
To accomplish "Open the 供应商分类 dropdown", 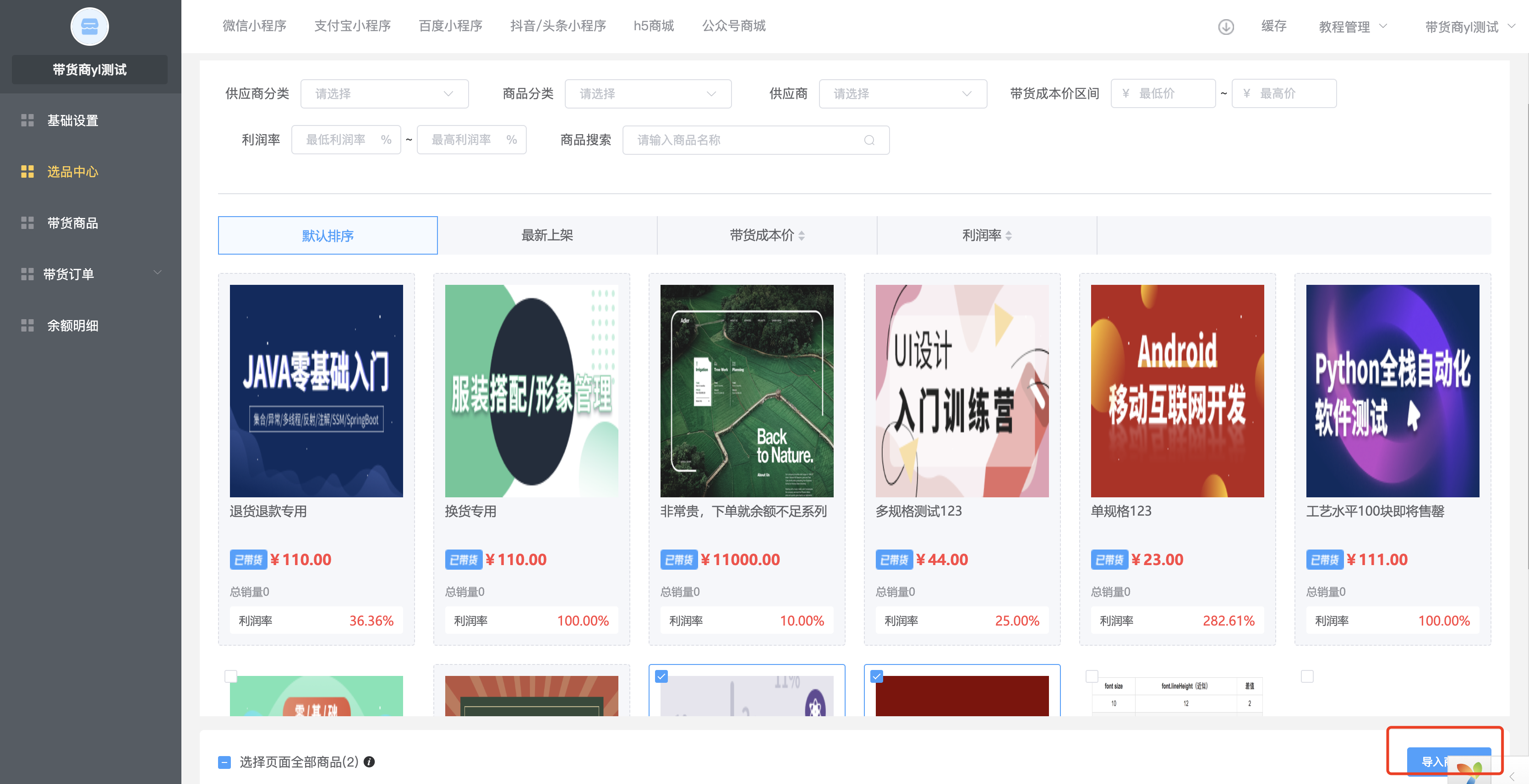I will (384, 94).
